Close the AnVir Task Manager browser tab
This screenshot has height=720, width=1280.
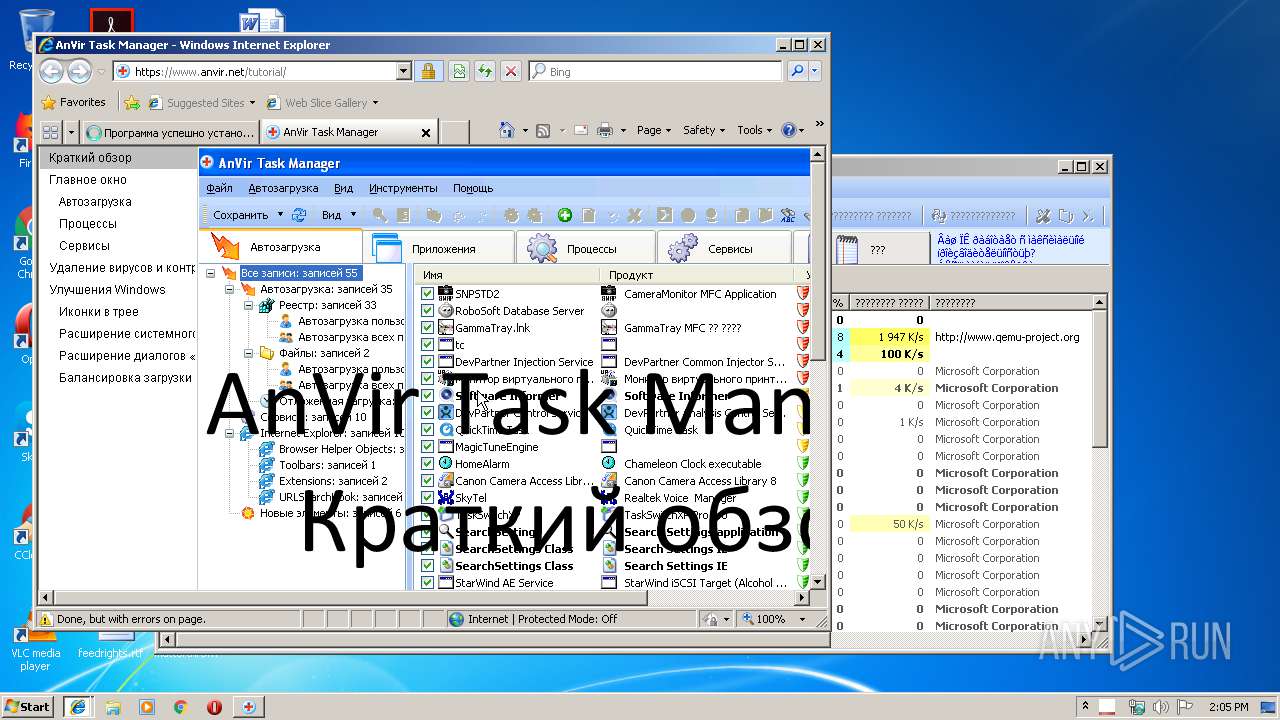pyautogui.click(x=425, y=132)
